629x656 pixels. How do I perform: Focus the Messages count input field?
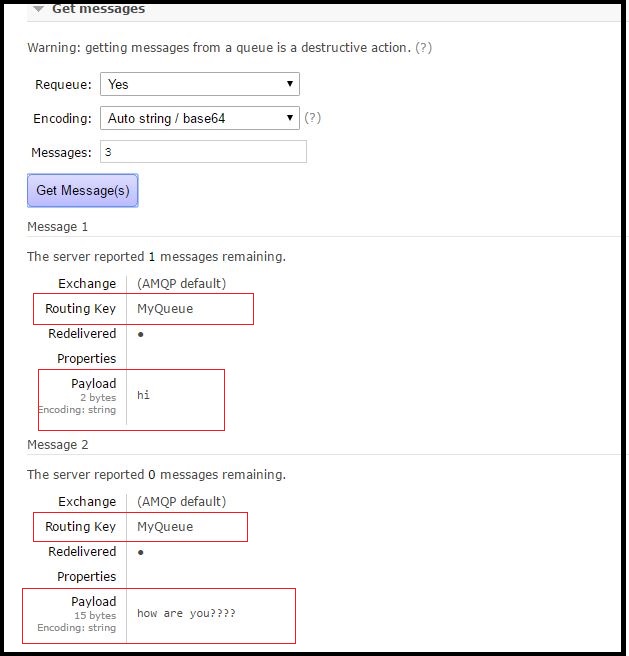point(203,152)
